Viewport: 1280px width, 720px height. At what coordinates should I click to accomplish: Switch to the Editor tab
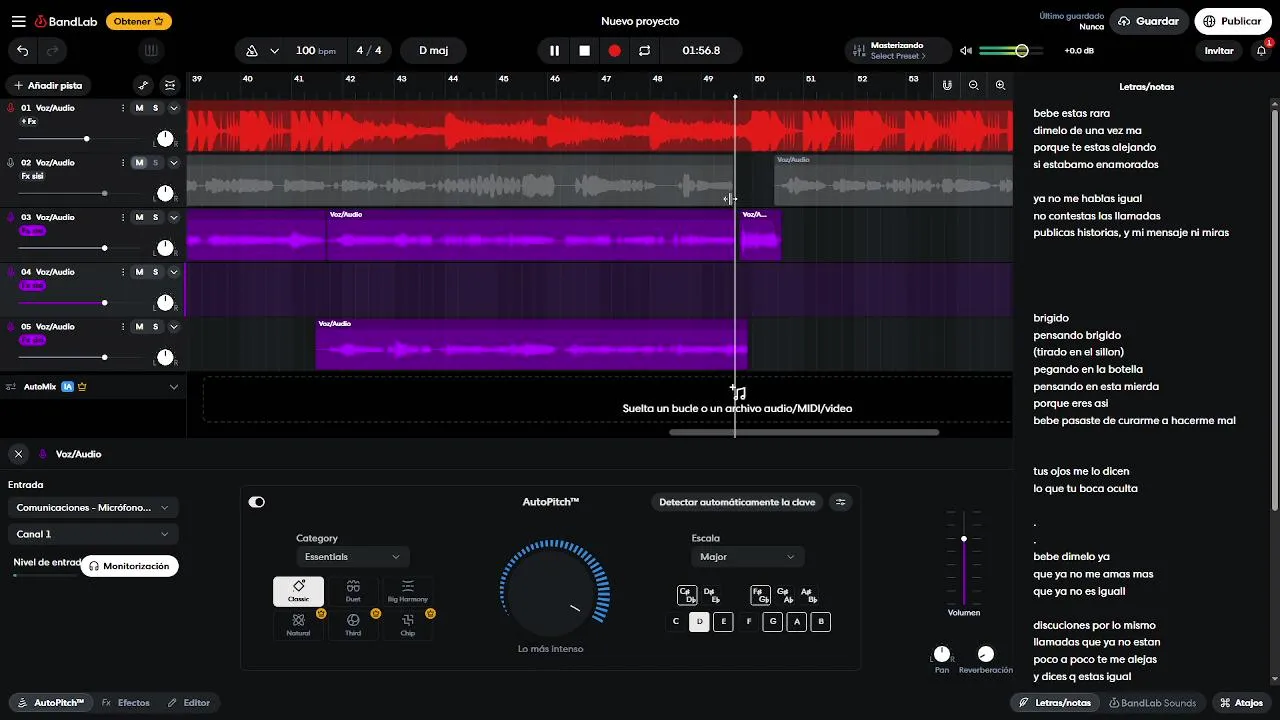(x=189, y=703)
